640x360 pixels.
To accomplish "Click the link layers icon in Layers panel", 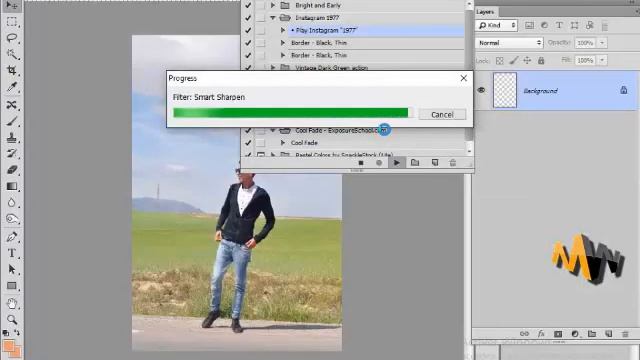I will pyautogui.click(x=524, y=334).
